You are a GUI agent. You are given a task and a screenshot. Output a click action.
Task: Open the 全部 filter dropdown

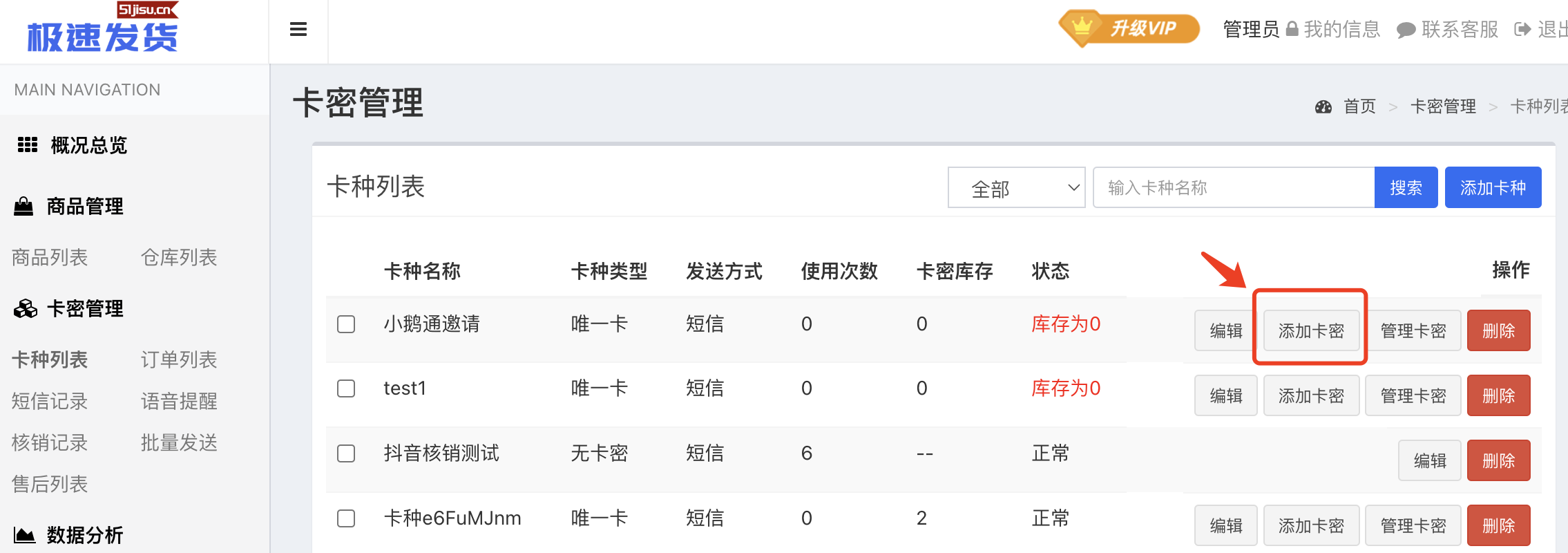(x=1016, y=187)
